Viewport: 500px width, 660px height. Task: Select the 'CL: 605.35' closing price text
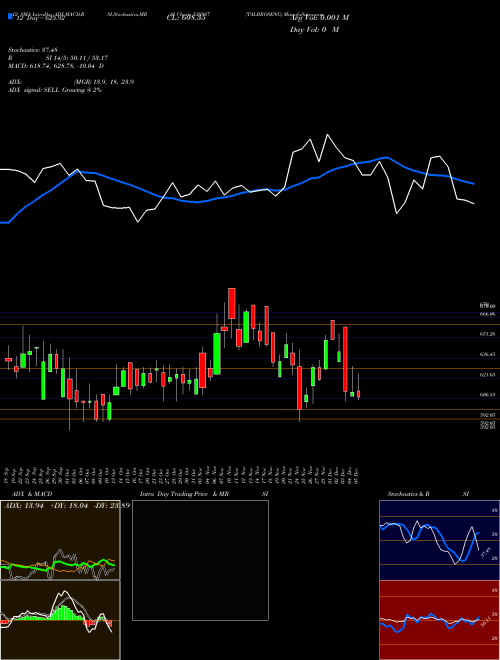click(186, 18)
